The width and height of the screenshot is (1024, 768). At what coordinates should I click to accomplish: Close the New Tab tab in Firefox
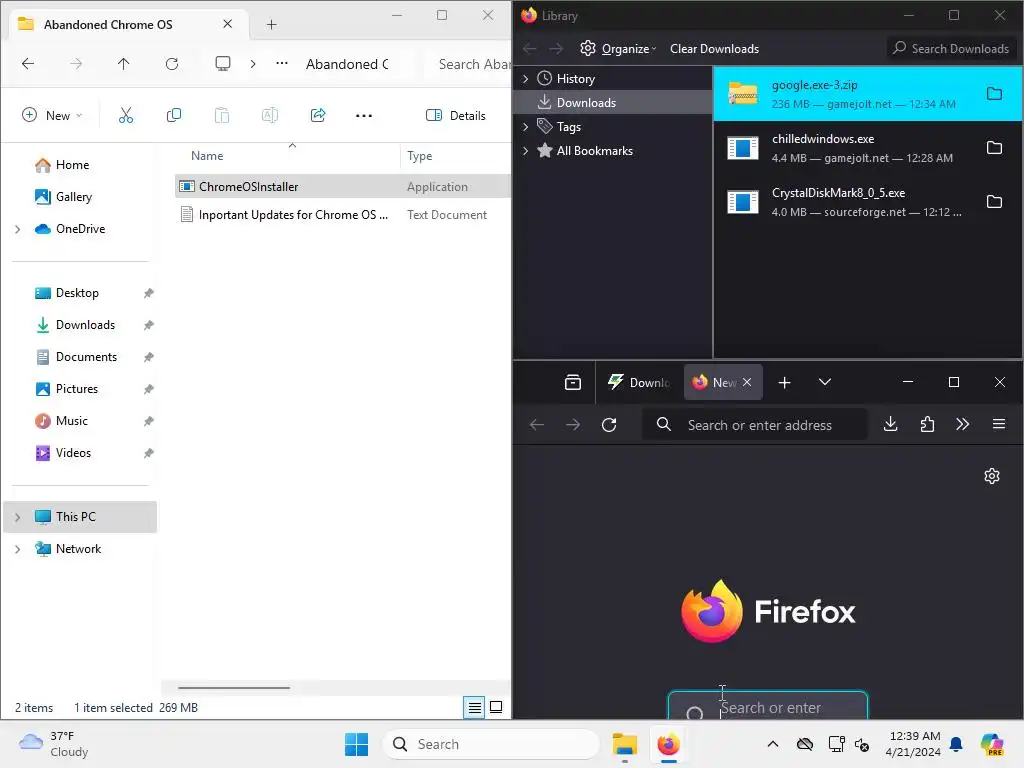[747, 383]
